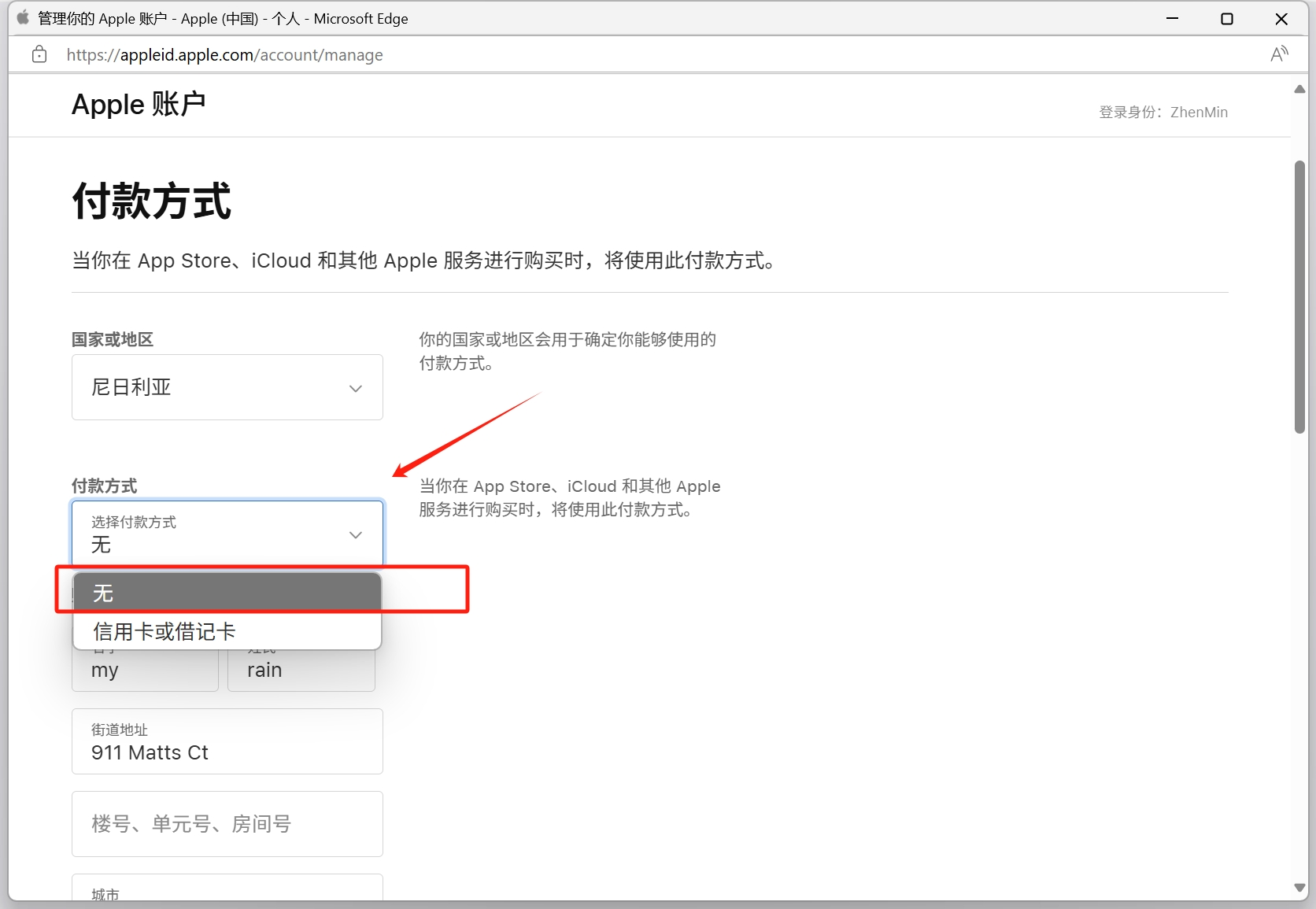The height and width of the screenshot is (909, 1316).
Task: Click the 登录身份：ZhenMin text
Action: coord(1163,112)
